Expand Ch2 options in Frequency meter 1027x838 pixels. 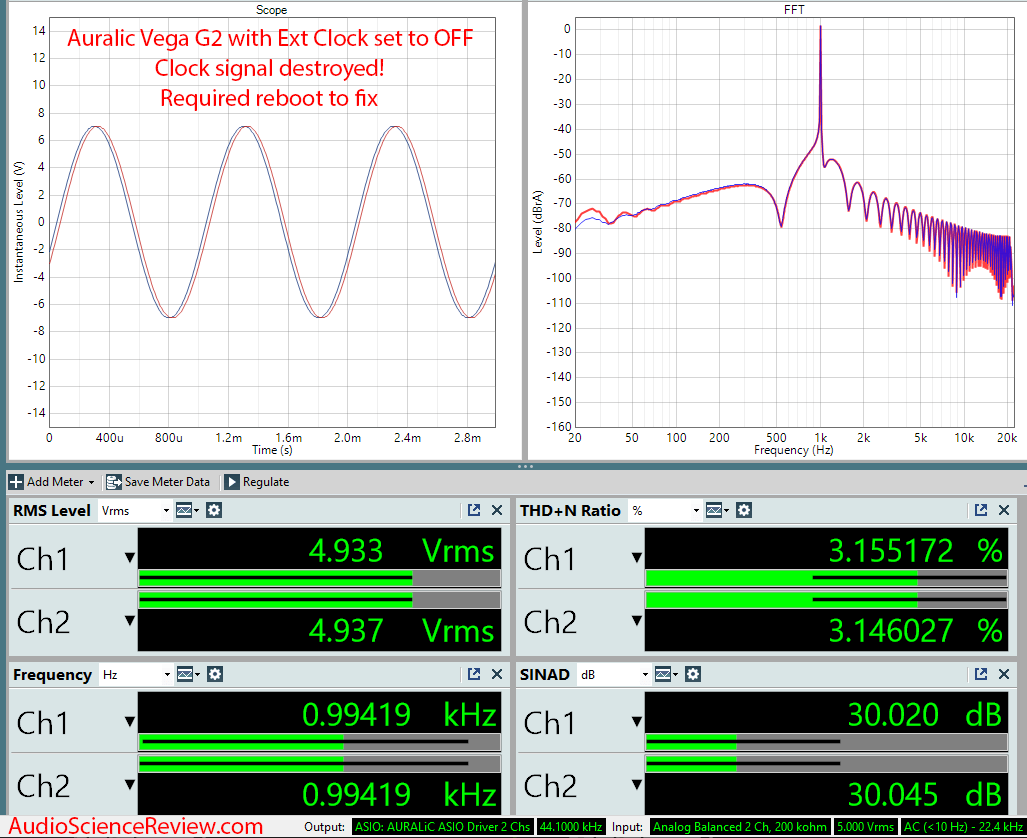coord(130,784)
